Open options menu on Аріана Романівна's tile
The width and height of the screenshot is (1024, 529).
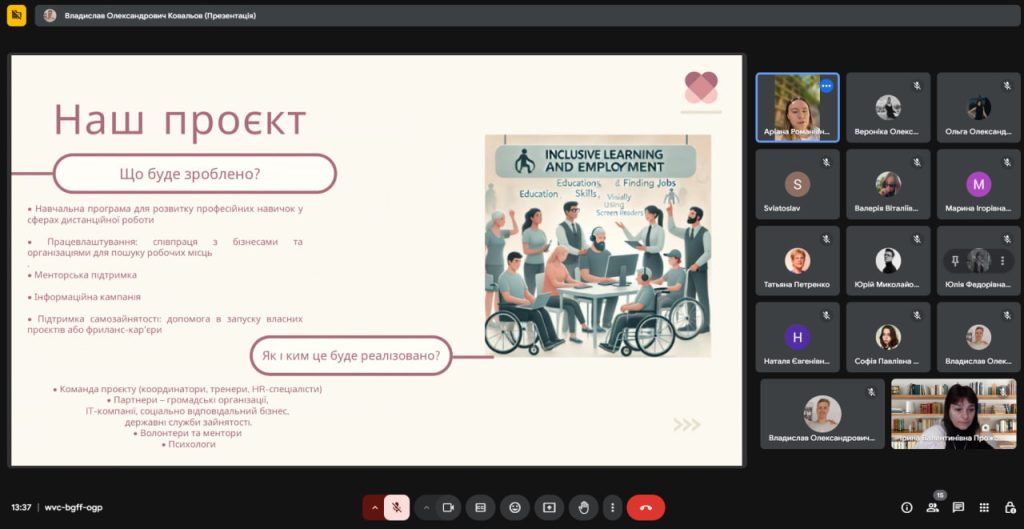[x=826, y=86]
